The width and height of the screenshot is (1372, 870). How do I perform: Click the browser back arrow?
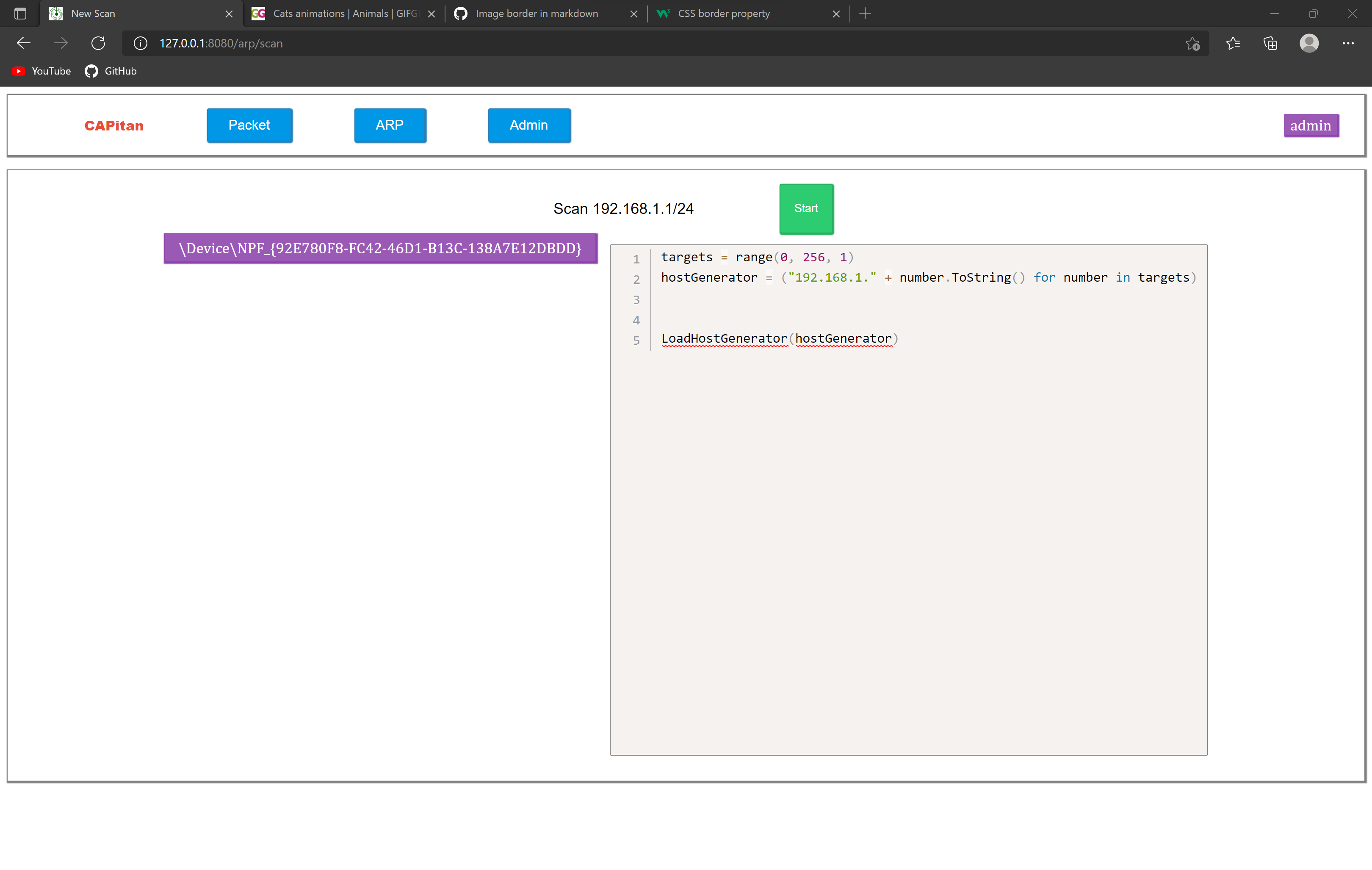(23, 43)
